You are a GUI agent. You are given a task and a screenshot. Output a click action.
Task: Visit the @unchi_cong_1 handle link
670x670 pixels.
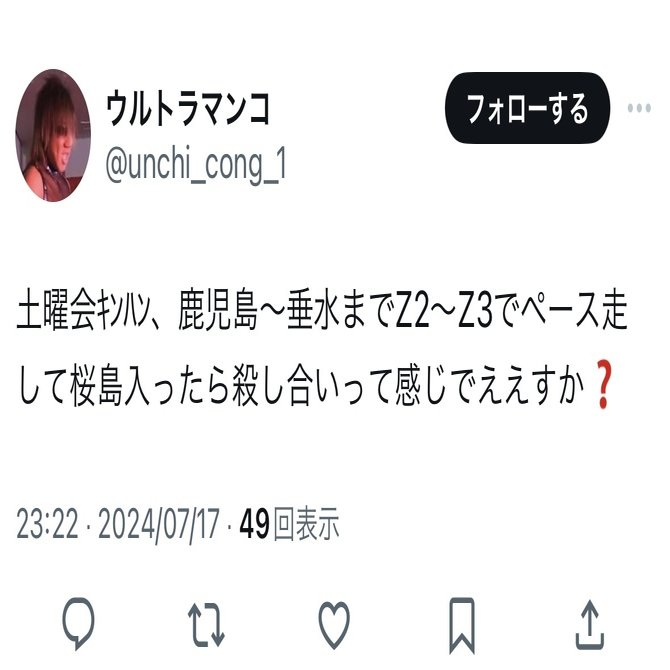pyautogui.click(x=196, y=165)
